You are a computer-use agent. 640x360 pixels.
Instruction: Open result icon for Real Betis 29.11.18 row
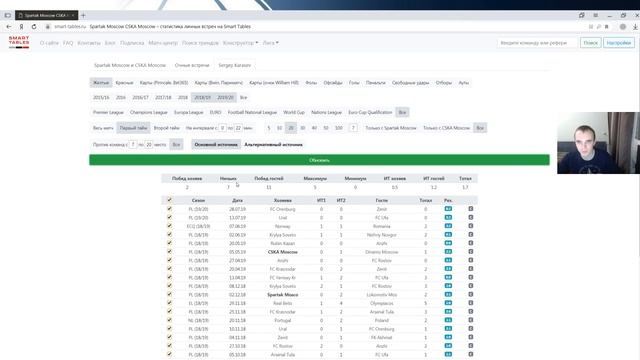click(x=448, y=303)
